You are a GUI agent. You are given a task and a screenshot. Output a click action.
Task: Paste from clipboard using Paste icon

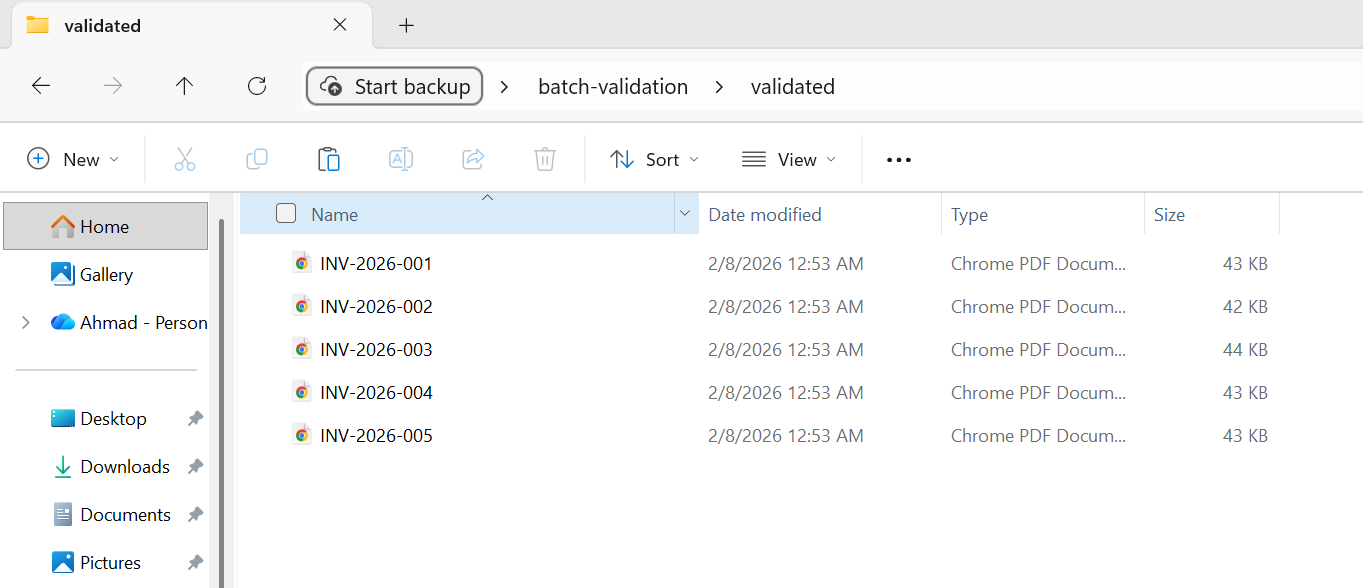328,159
